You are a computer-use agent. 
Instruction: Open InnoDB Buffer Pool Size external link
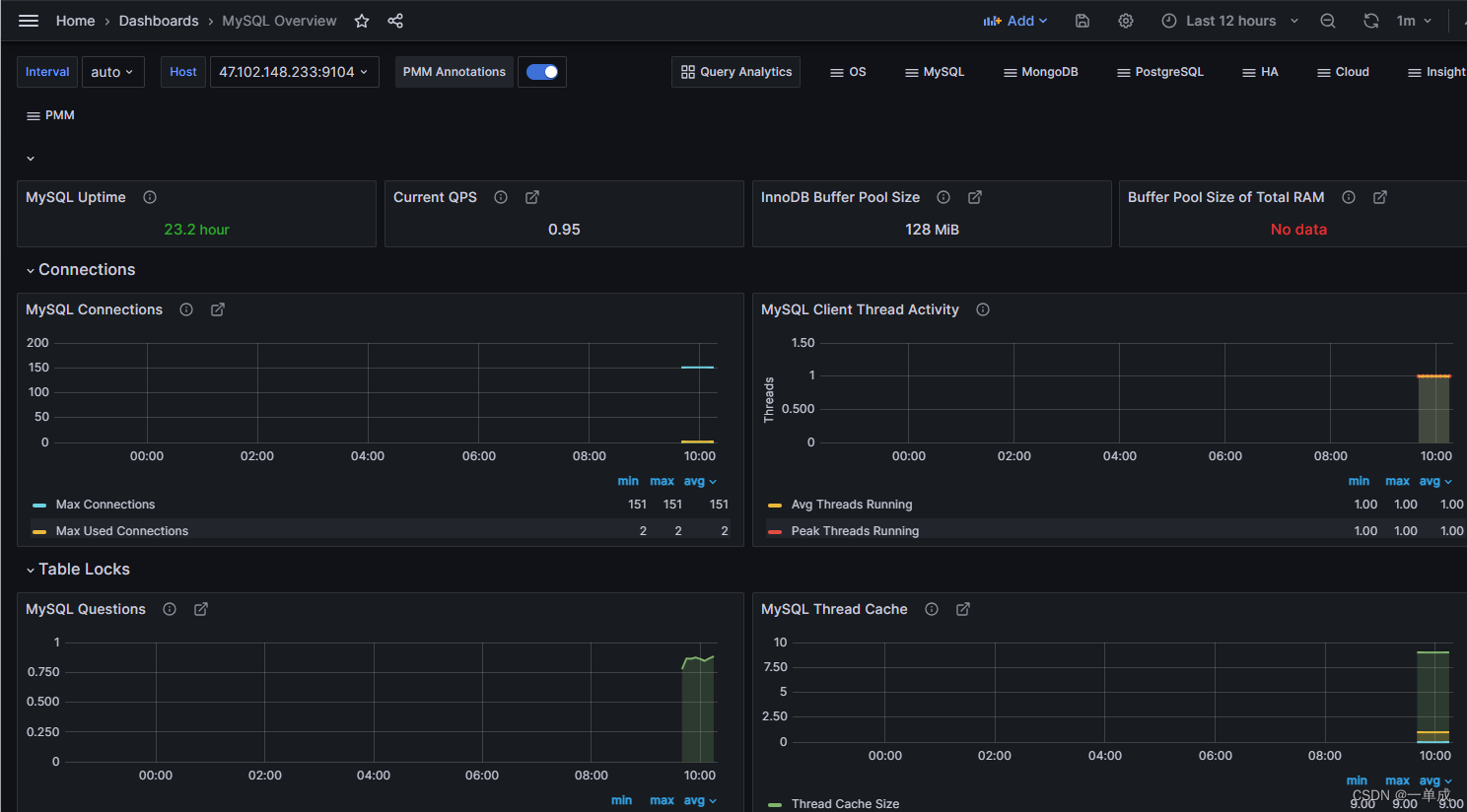[x=975, y=197]
